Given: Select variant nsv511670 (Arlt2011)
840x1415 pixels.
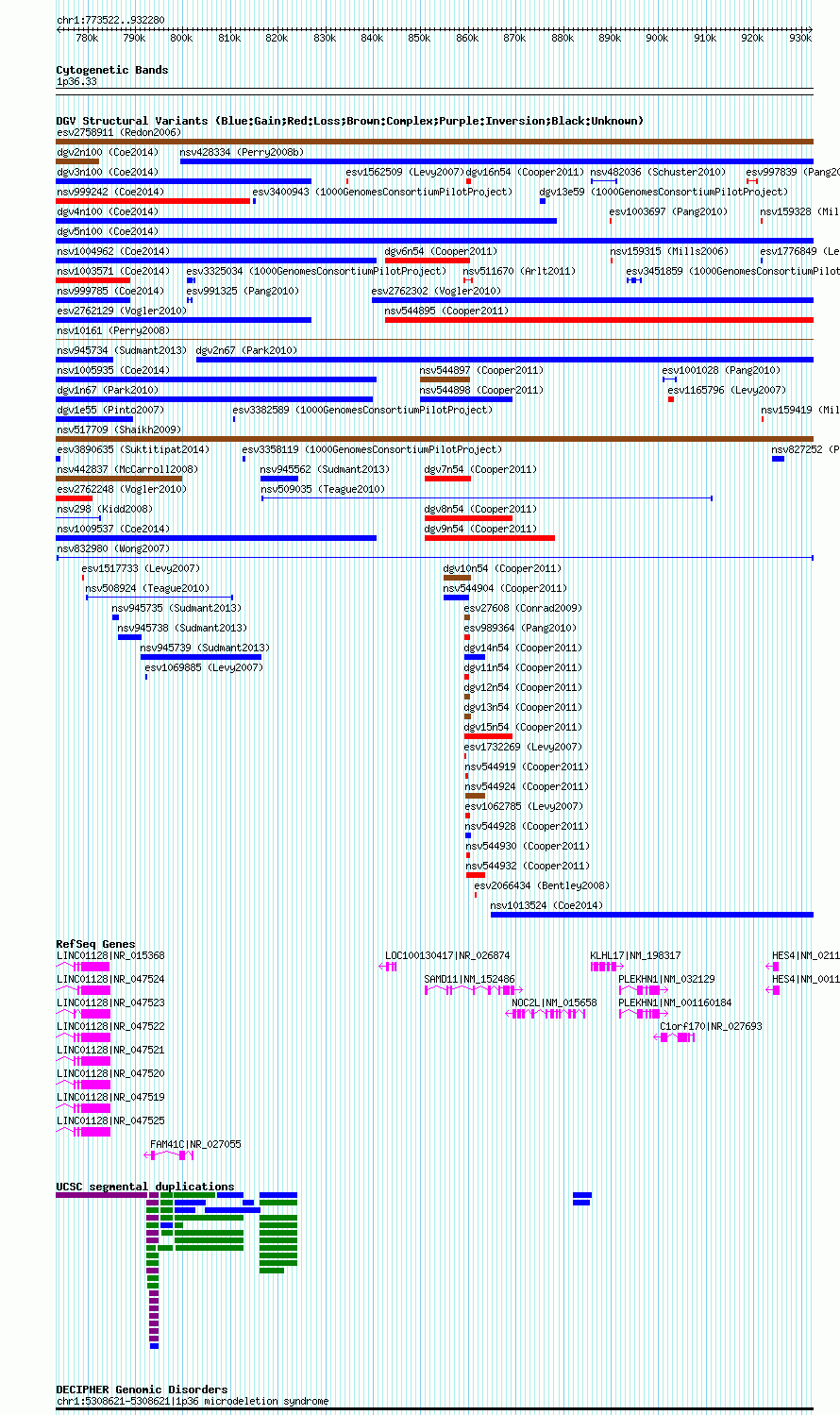Looking at the screenshot, I should [519, 271].
